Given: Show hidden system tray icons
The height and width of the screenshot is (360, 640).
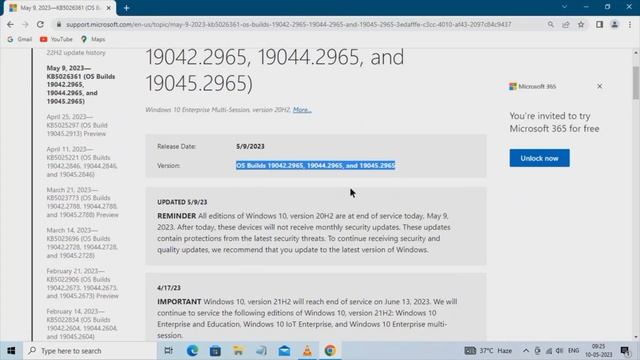Looking at the screenshot, I should tap(526, 351).
